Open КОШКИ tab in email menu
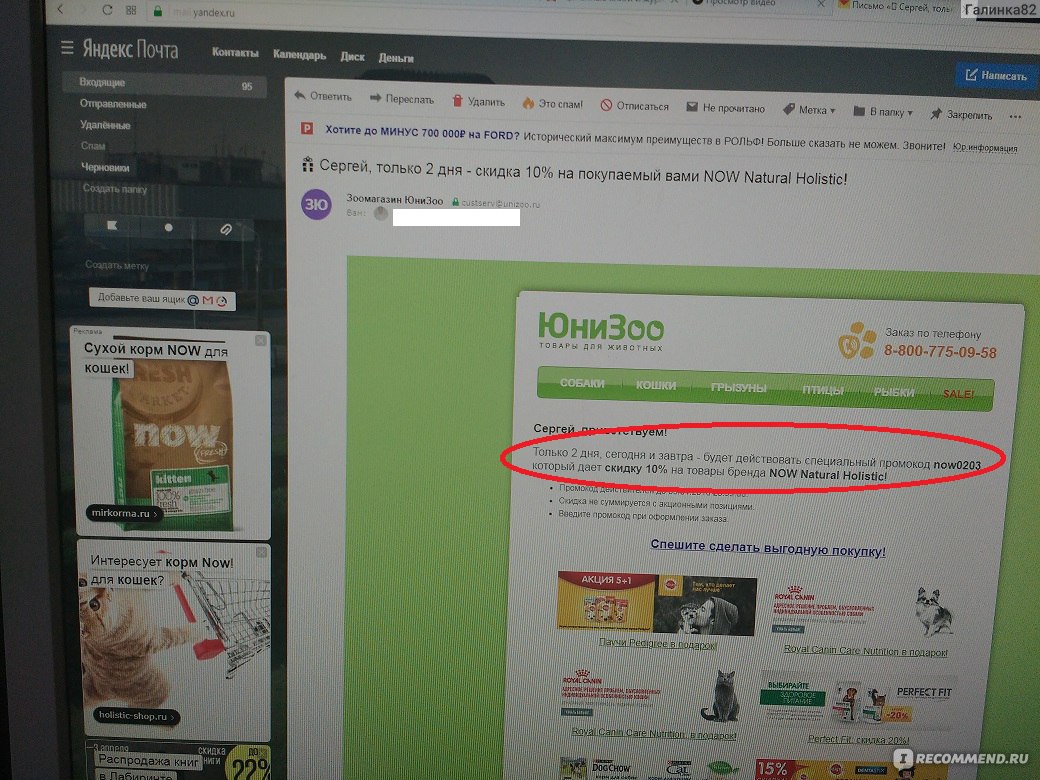 pos(655,385)
